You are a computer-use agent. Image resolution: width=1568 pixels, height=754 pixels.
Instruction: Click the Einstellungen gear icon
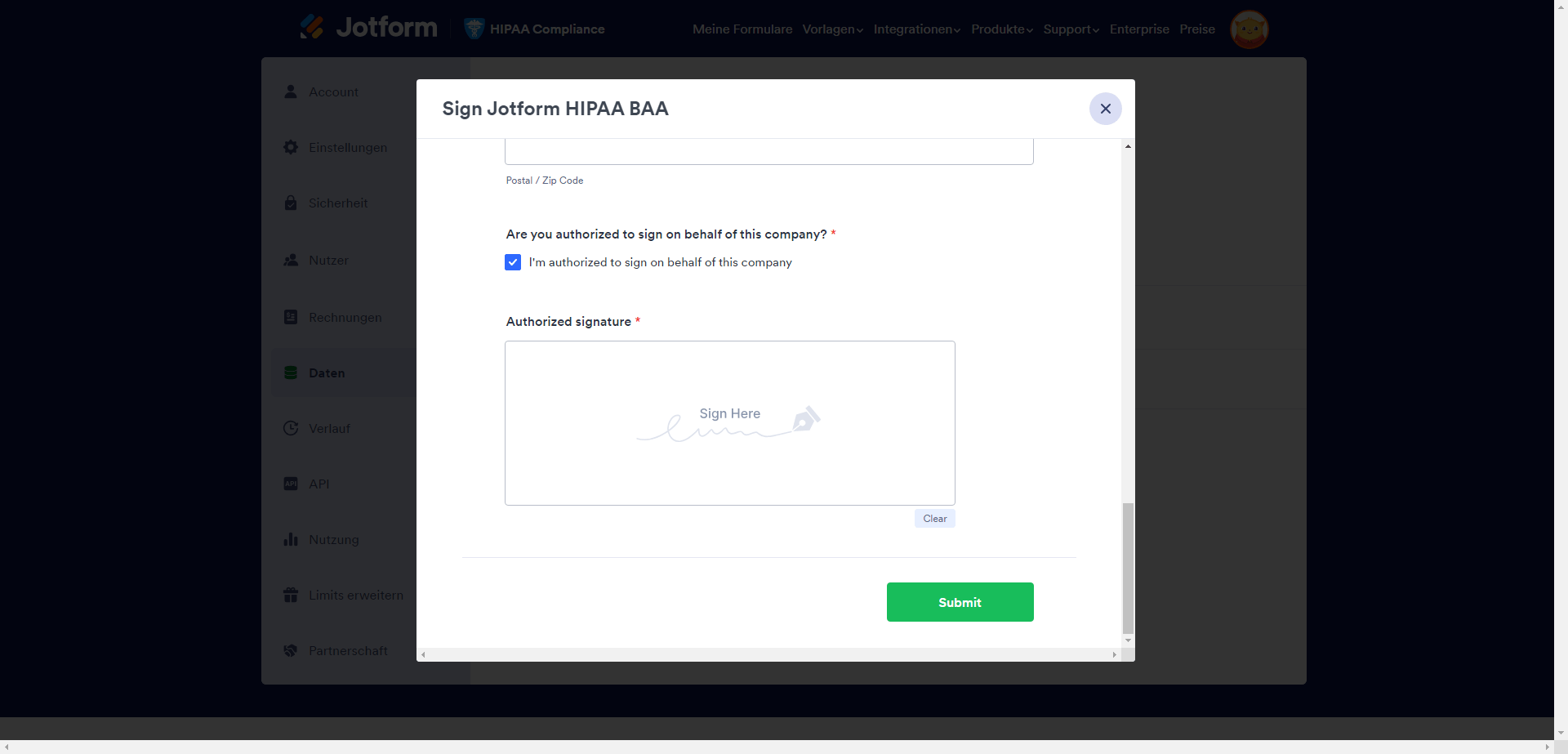click(x=291, y=147)
